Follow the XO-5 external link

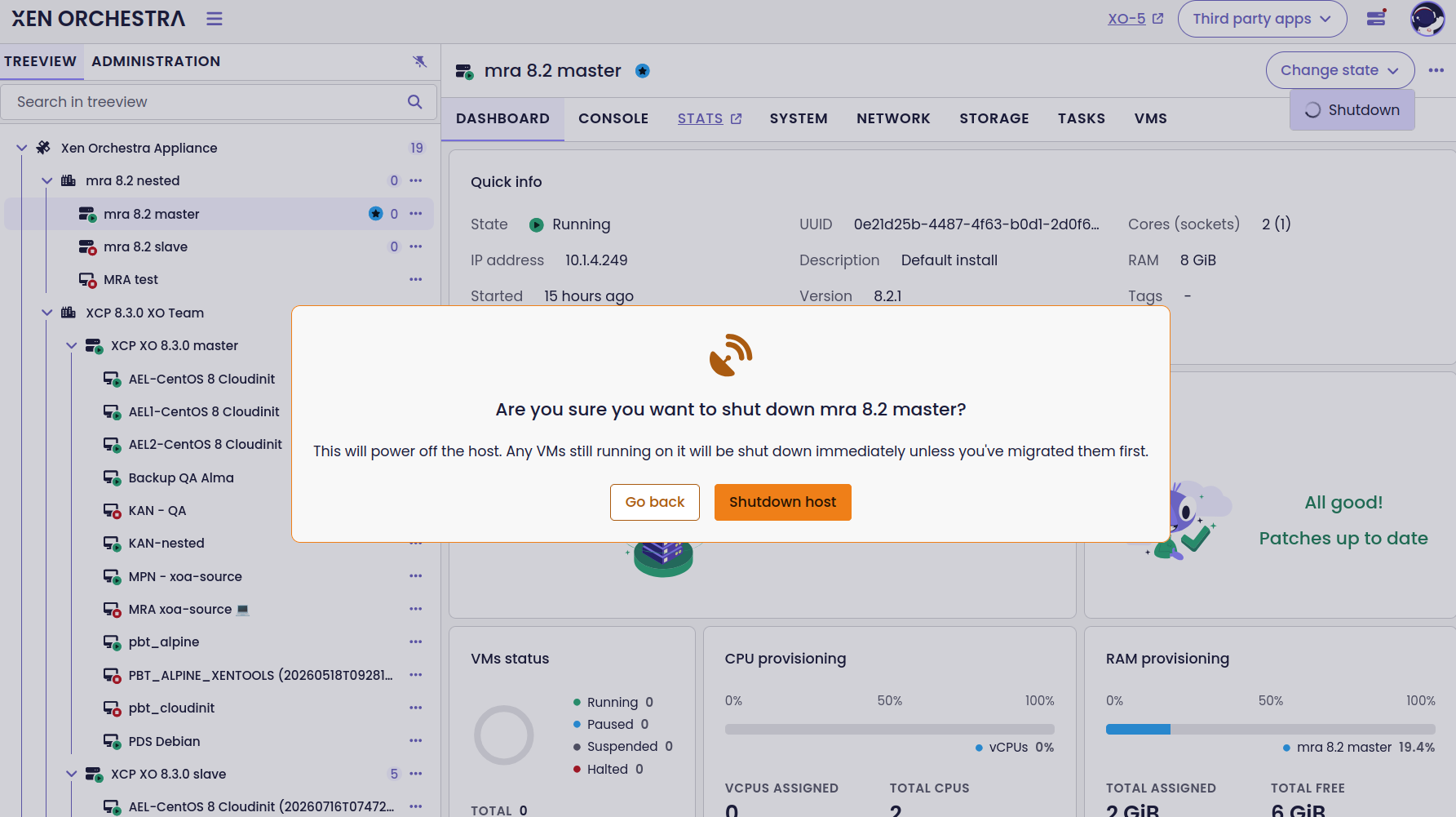point(1135,19)
